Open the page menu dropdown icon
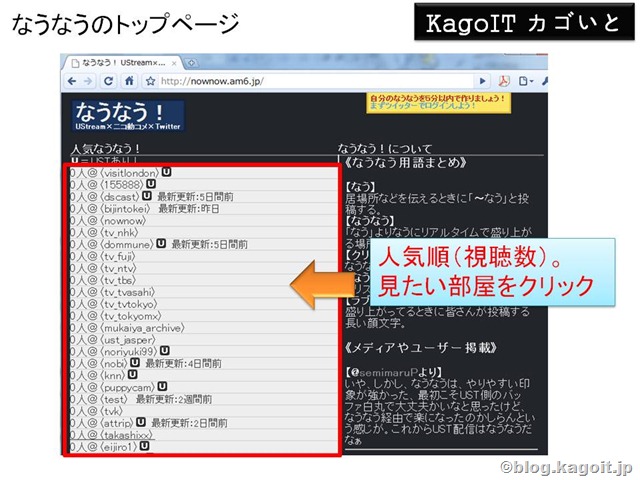The image size is (640, 480). point(526,81)
